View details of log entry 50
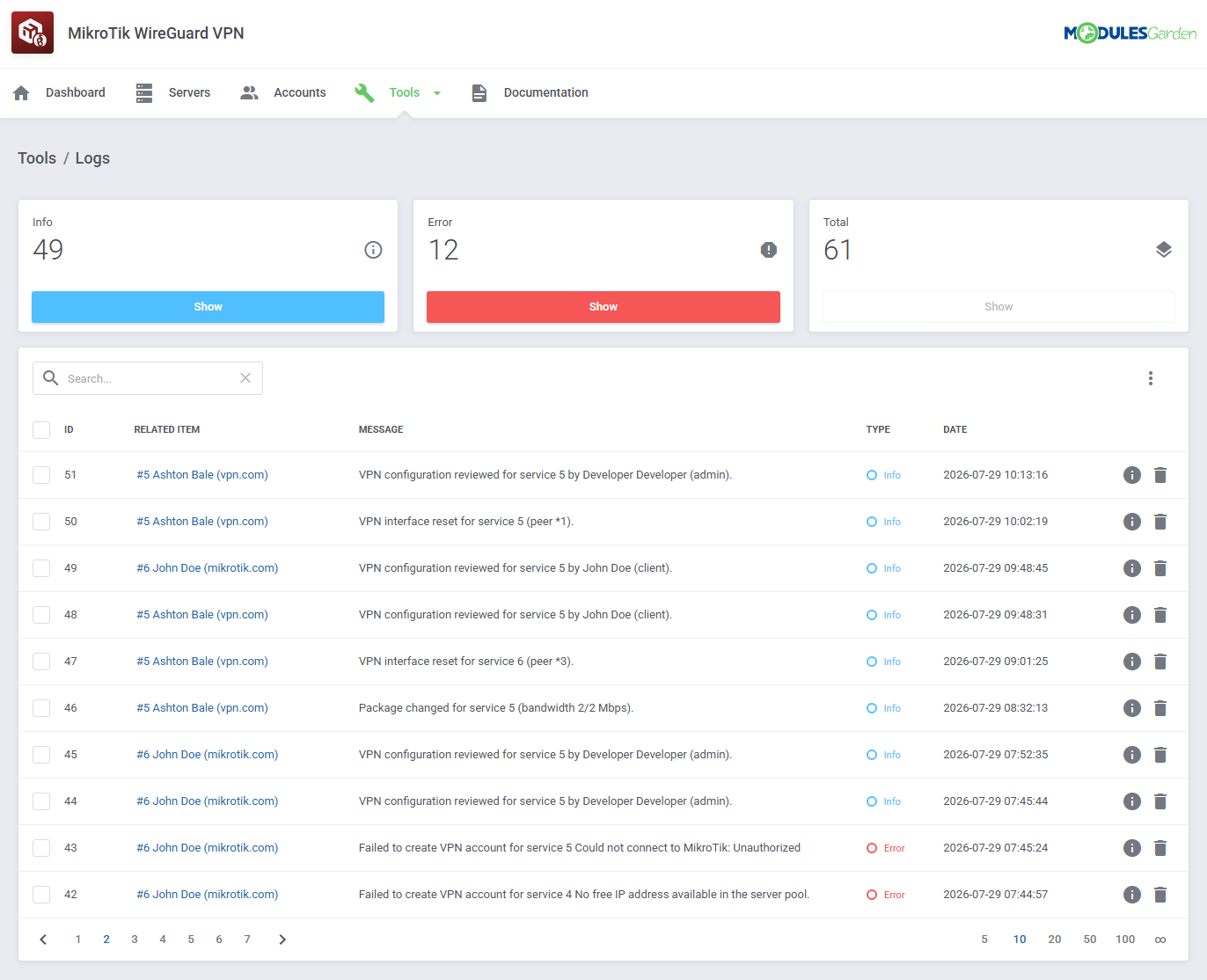 (1132, 522)
